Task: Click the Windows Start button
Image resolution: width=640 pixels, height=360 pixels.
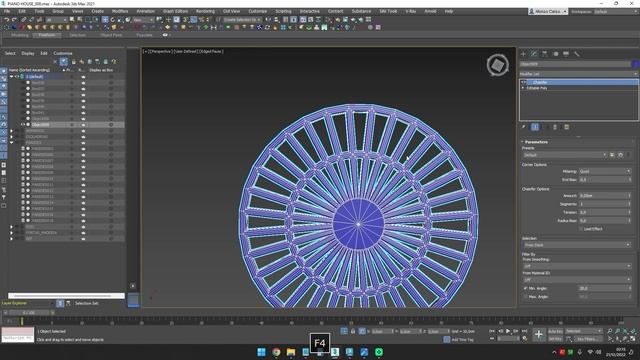Action: tap(262, 352)
